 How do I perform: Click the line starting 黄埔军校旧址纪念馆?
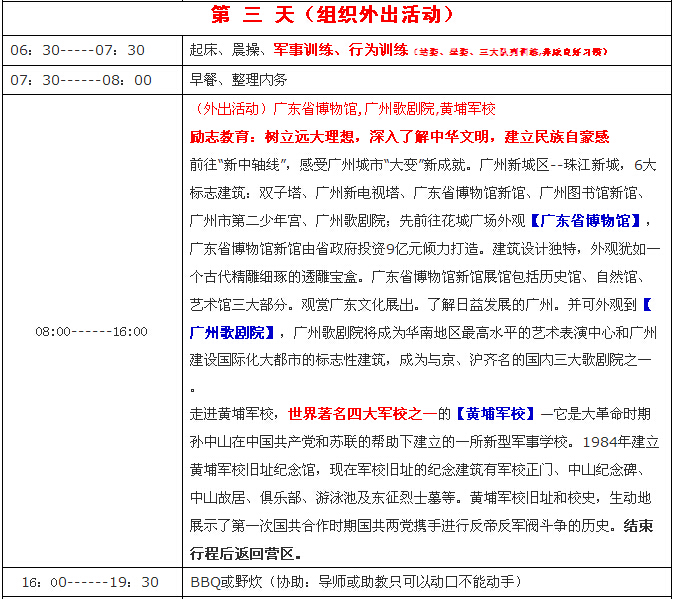[417, 470]
